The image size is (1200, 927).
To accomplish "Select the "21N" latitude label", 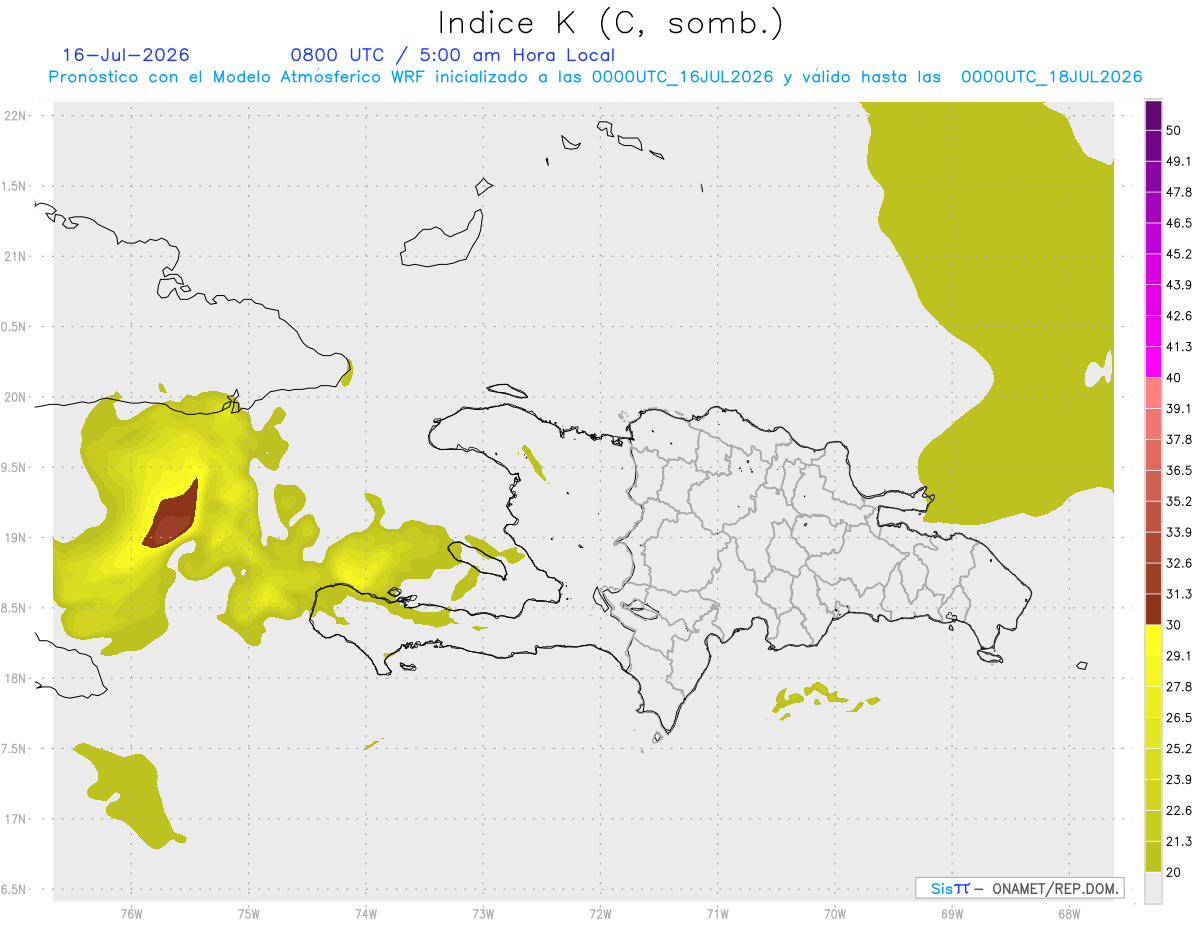I will [x=17, y=257].
